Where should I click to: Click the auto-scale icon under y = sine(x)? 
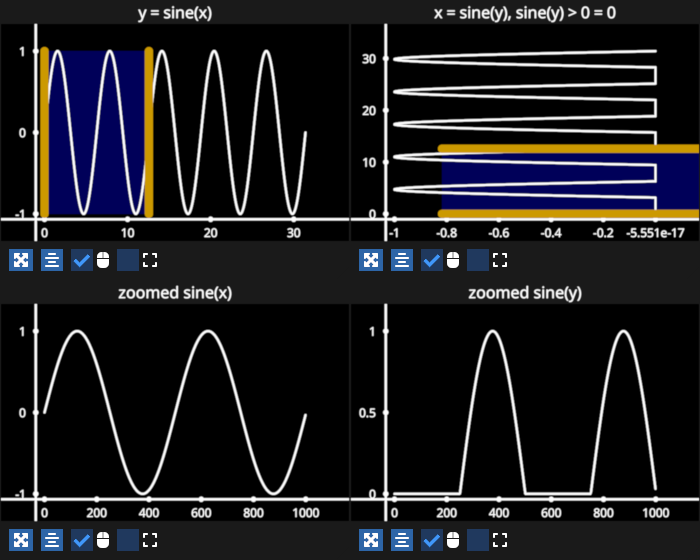coord(21,260)
